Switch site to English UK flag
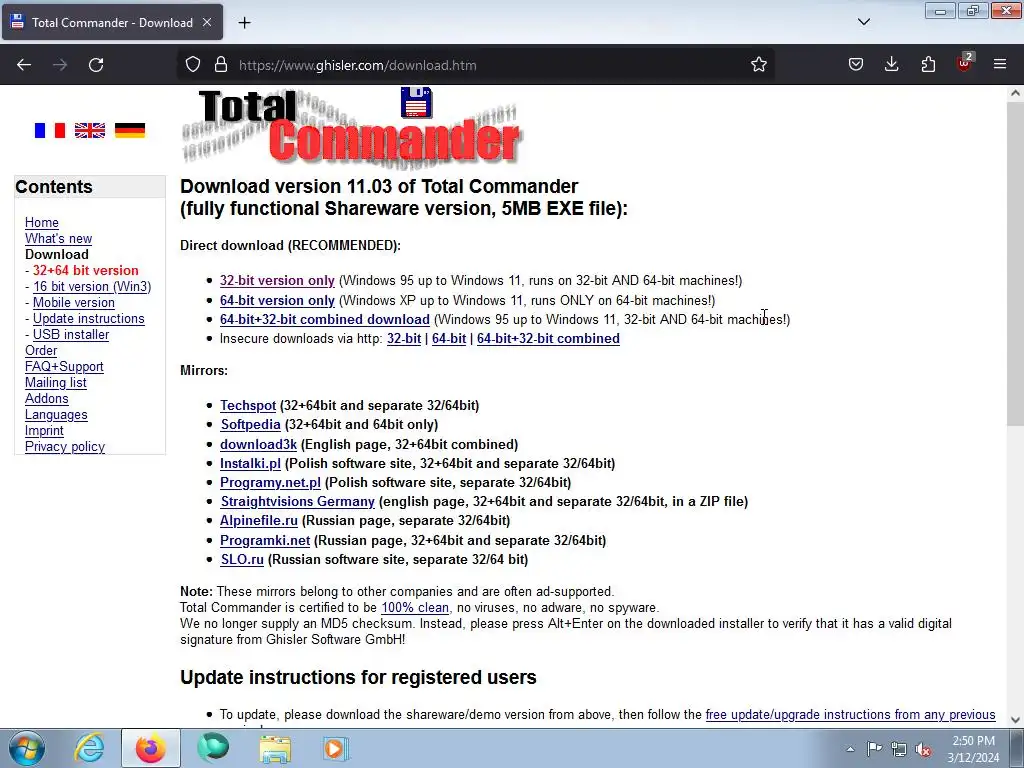 click(89, 131)
